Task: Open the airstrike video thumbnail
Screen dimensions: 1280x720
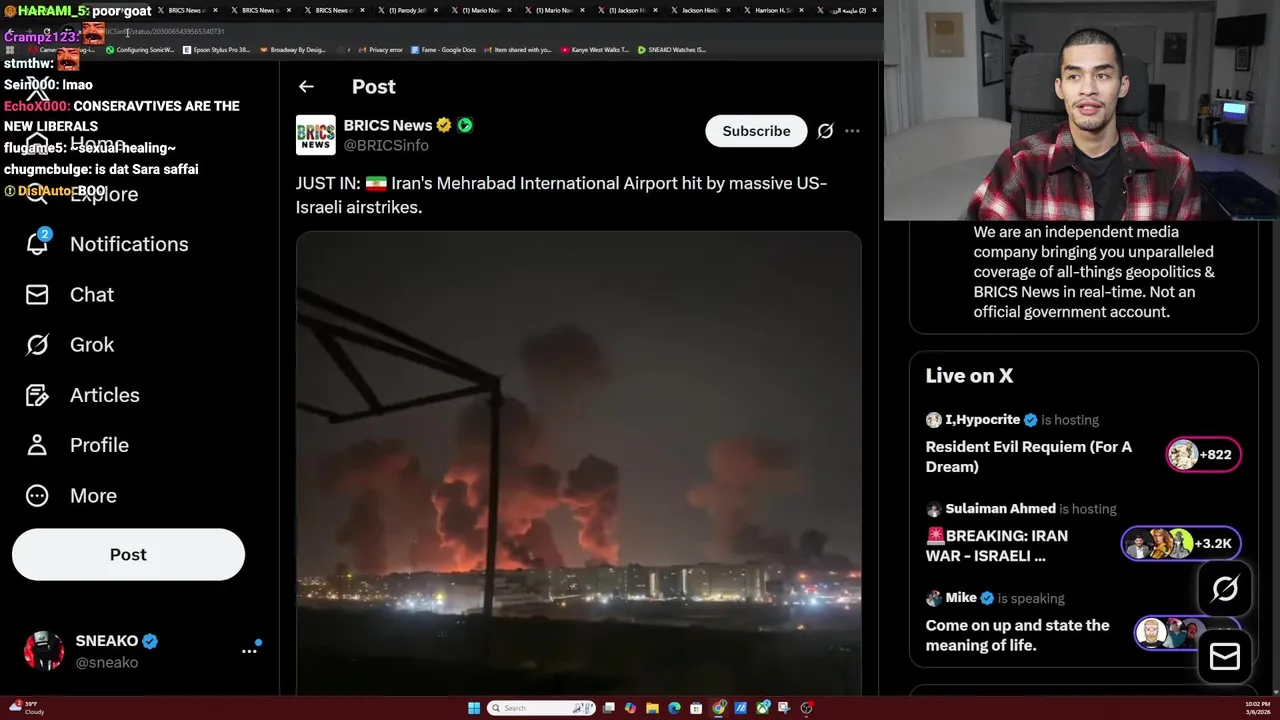Action: pos(578,463)
